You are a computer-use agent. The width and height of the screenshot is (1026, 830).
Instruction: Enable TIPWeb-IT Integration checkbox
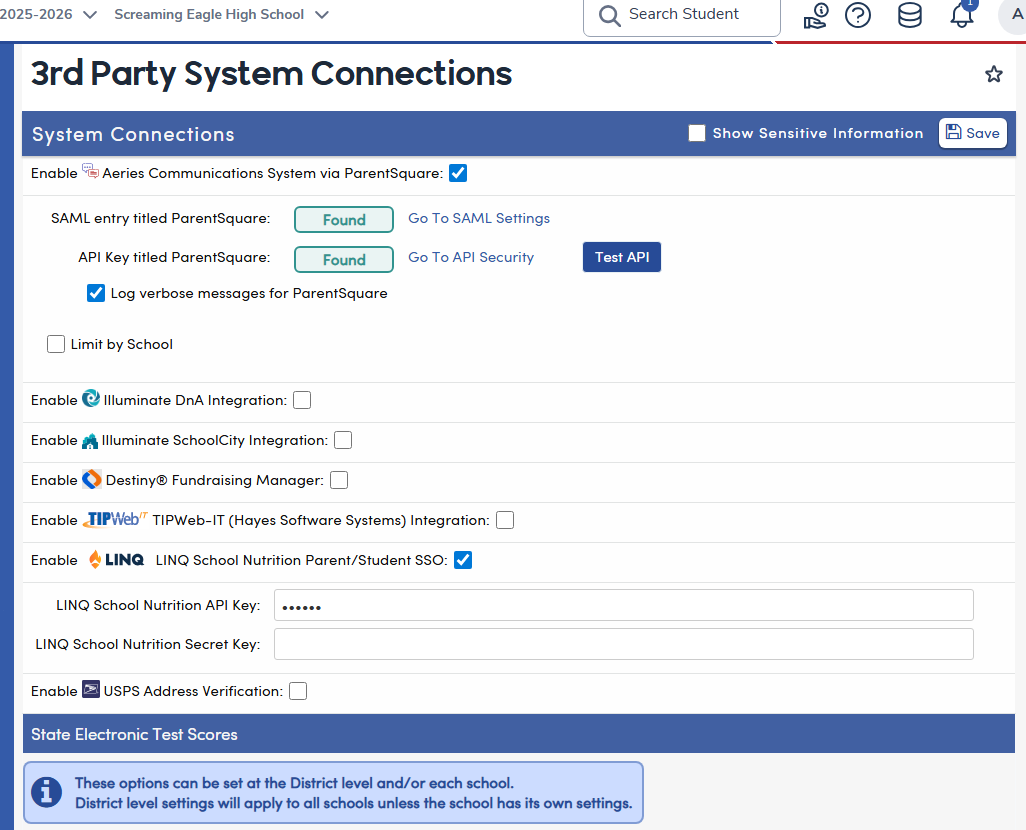pyautogui.click(x=505, y=520)
